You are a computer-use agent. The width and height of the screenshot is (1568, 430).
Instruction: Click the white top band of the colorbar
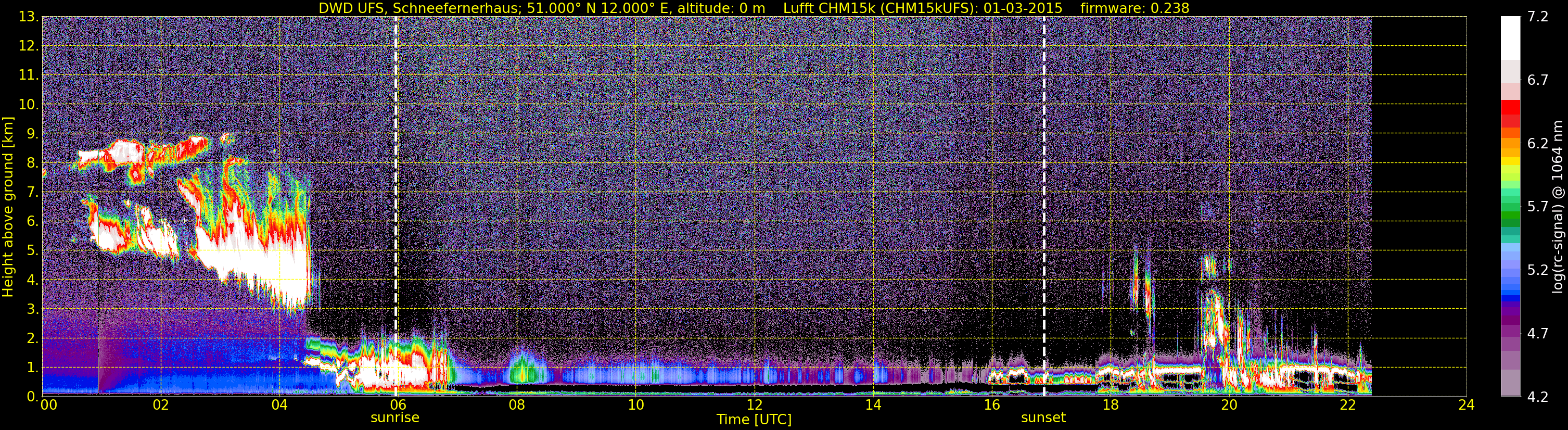click(1510, 38)
